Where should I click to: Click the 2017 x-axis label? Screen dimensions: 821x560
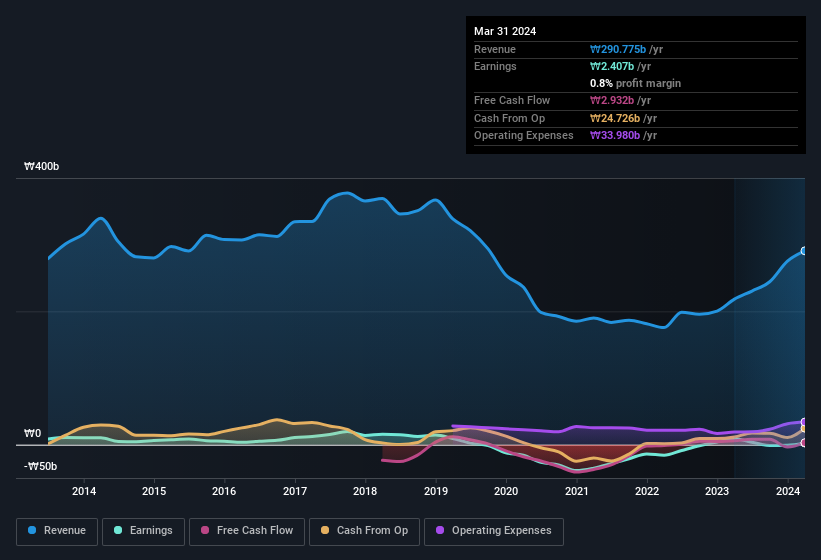pos(295,491)
